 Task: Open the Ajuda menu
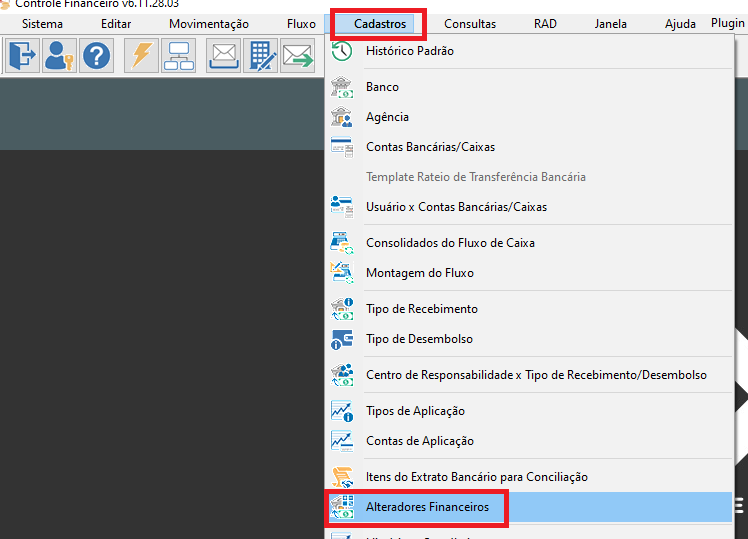click(x=680, y=24)
